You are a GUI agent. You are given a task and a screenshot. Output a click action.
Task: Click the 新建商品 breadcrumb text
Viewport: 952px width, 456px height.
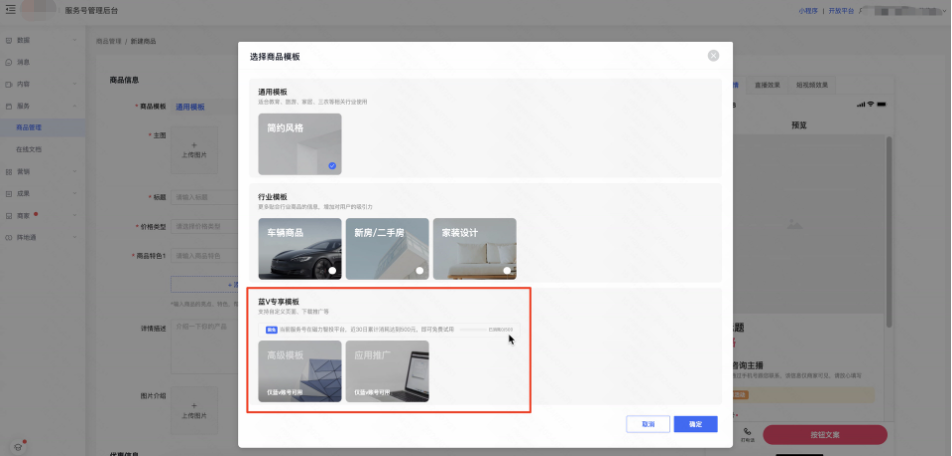(143, 41)
